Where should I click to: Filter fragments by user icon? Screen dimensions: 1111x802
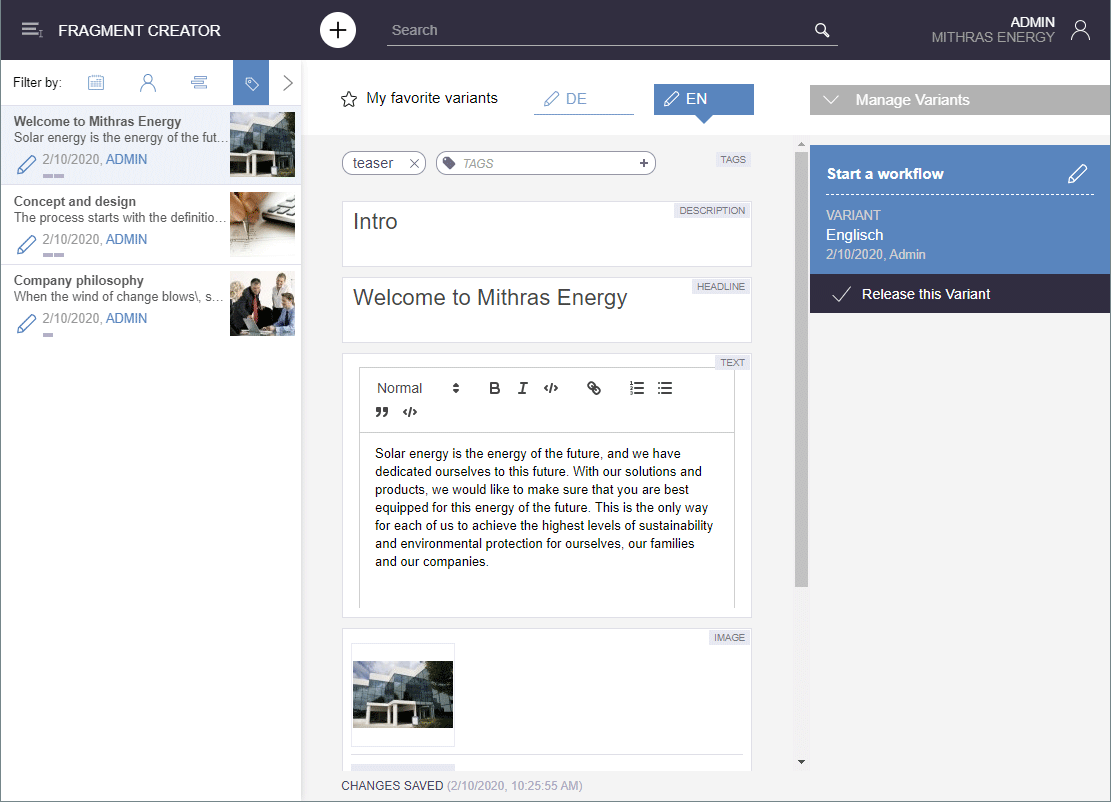tap(147, 83)
